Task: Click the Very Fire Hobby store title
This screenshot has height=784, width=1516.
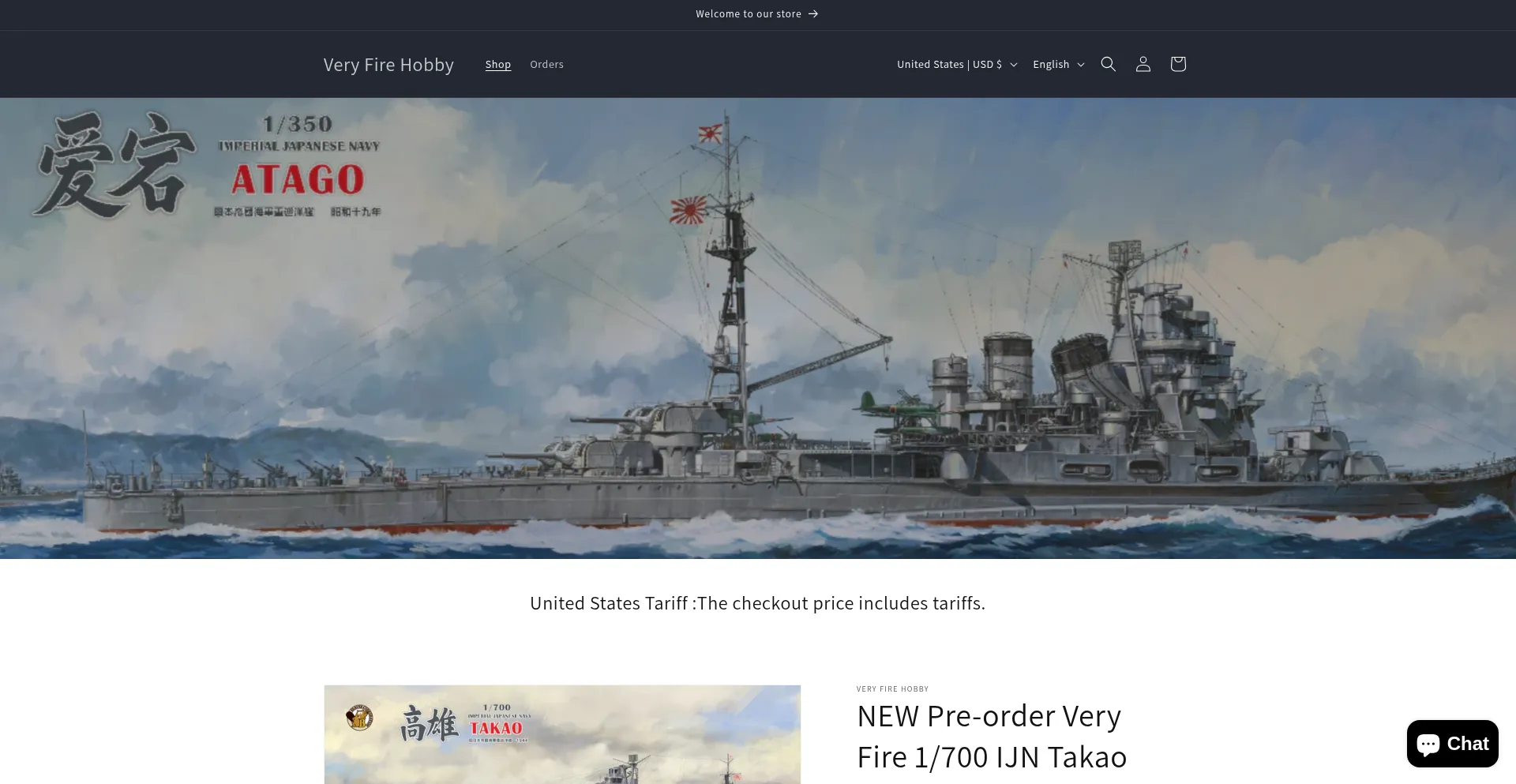Action: tap(388, 65)
